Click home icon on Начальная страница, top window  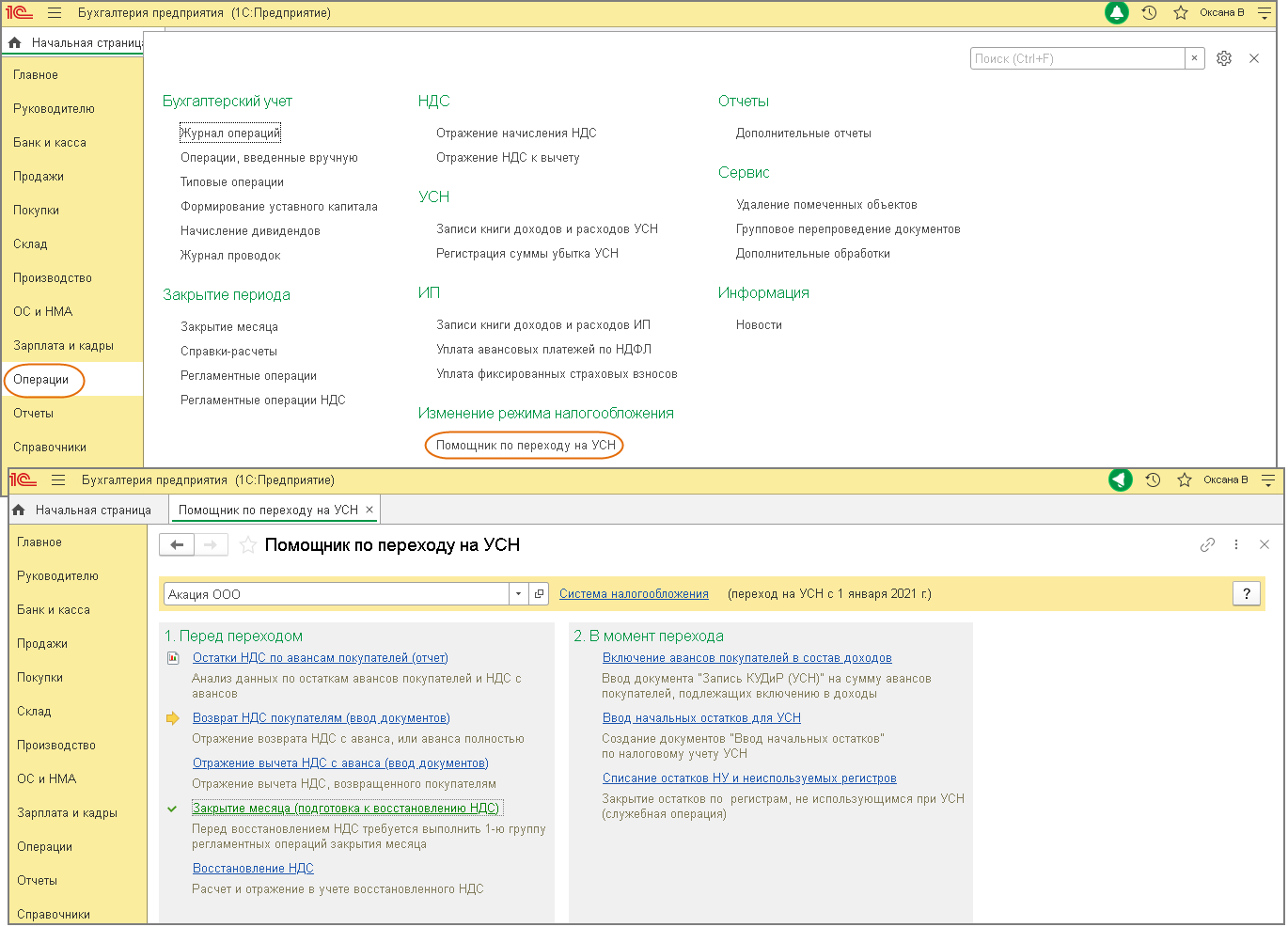(x=14, y=42)
